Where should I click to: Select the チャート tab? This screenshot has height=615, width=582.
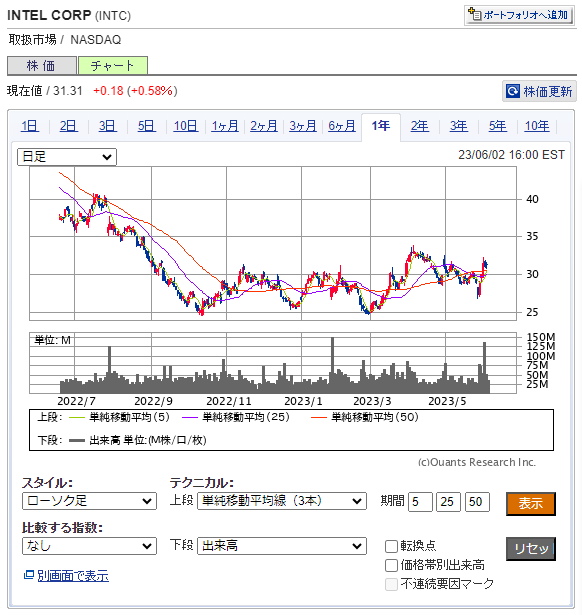(x=113, y=65)
